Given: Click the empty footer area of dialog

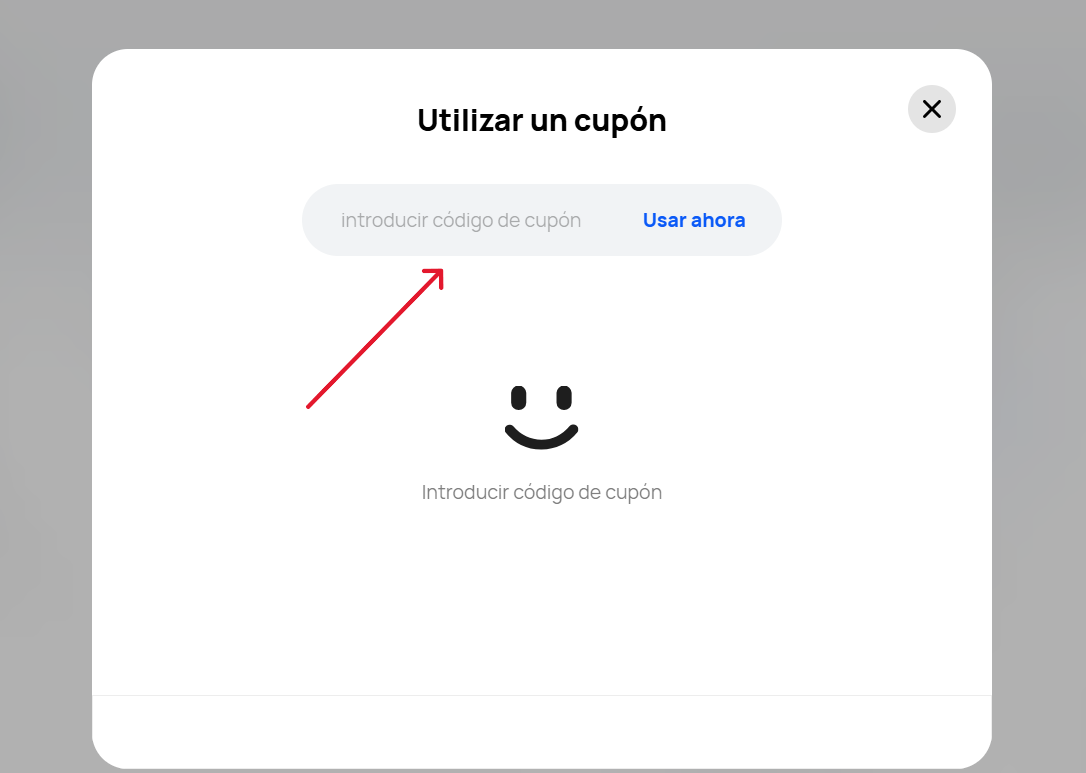Looking at the screenshot, I should pyautogui.click(x=541, y=730).
